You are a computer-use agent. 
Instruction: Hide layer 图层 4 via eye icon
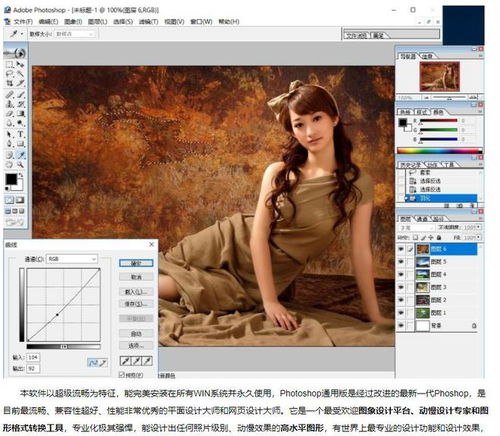(401, 274)
